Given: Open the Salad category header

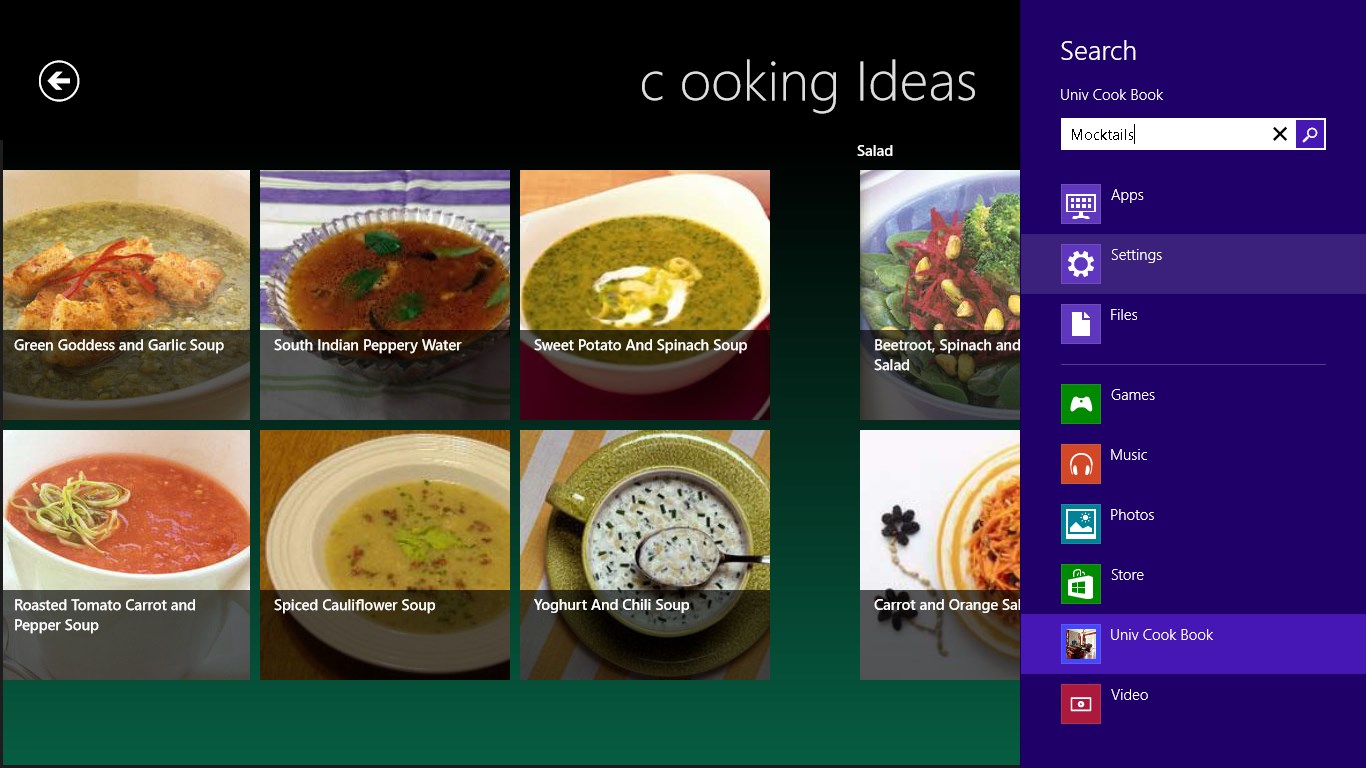Looking at the screenshot, I should click(x=875, y=151).
